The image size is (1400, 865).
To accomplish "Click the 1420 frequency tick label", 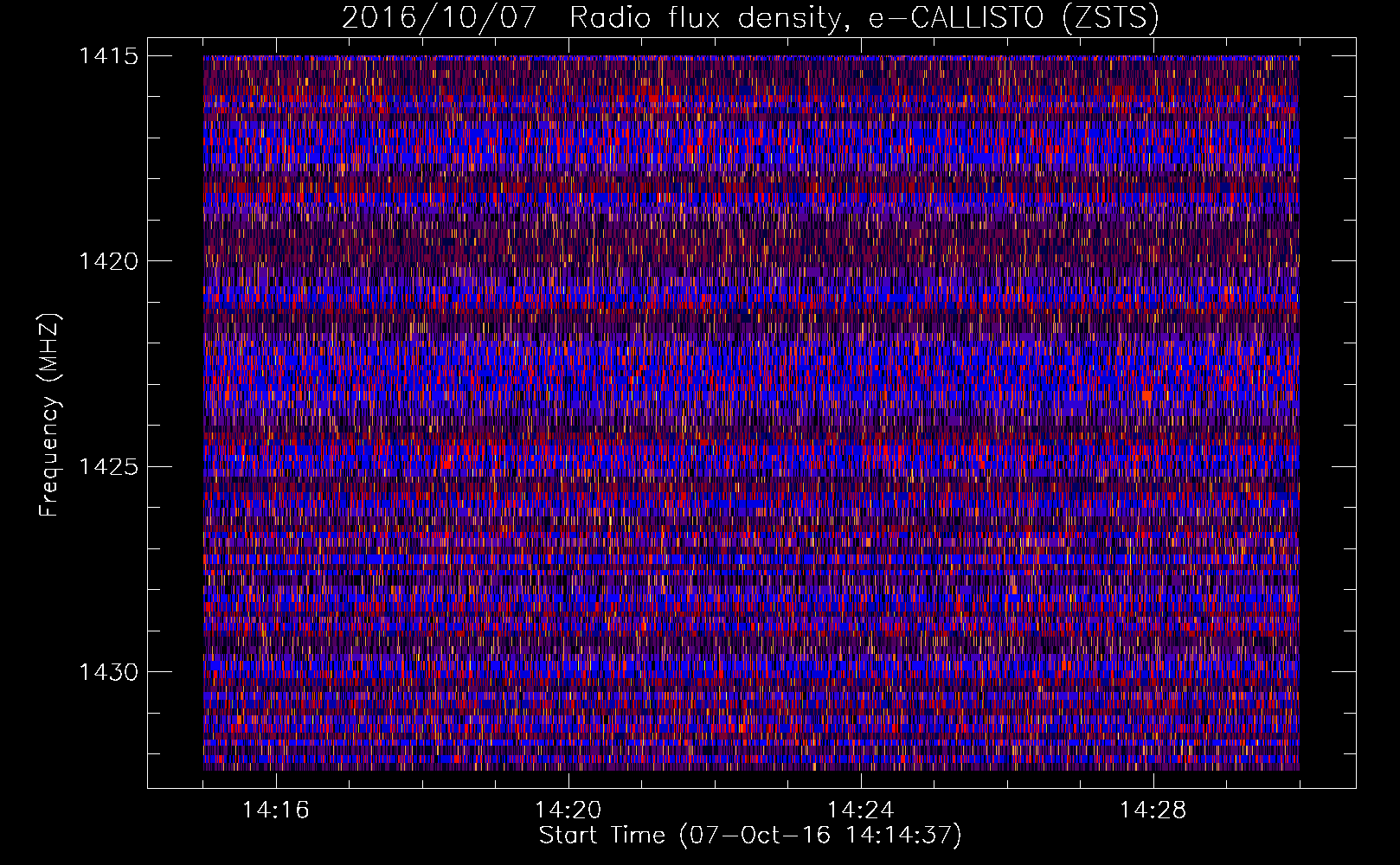I will [108, 261].
